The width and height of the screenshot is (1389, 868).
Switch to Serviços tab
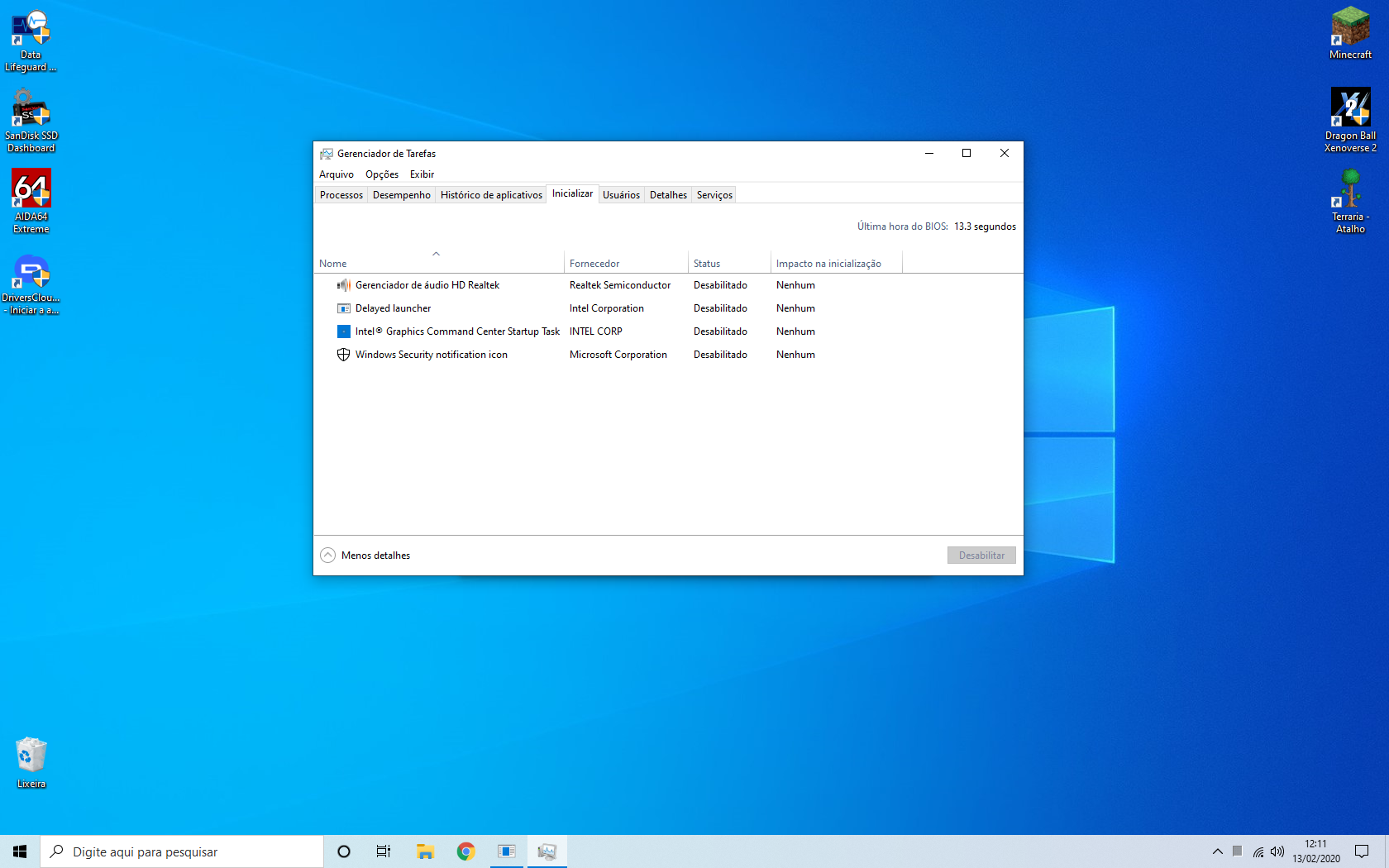(x=714, y=195)
